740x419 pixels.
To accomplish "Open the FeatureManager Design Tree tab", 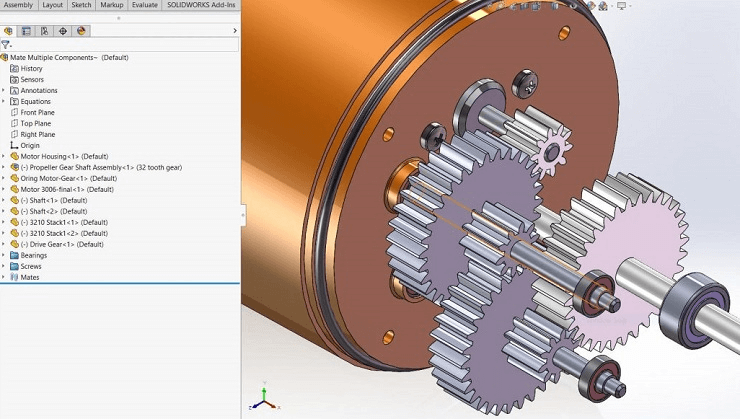I will click(x=8, y=31).
